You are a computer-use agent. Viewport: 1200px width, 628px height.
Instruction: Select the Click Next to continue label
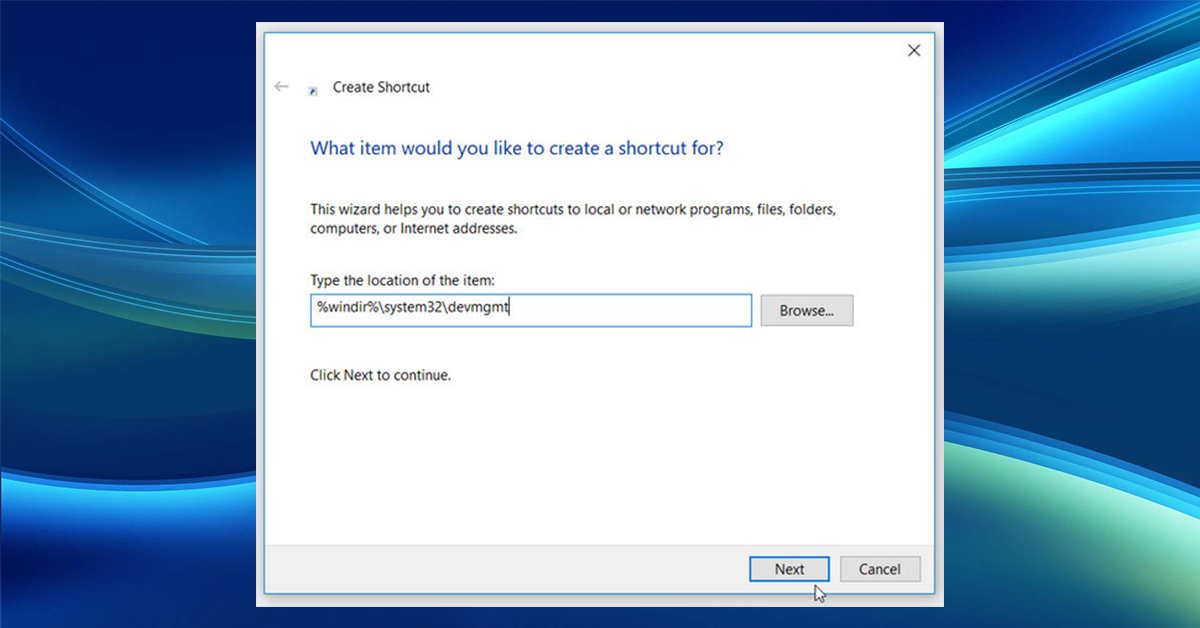379,375
